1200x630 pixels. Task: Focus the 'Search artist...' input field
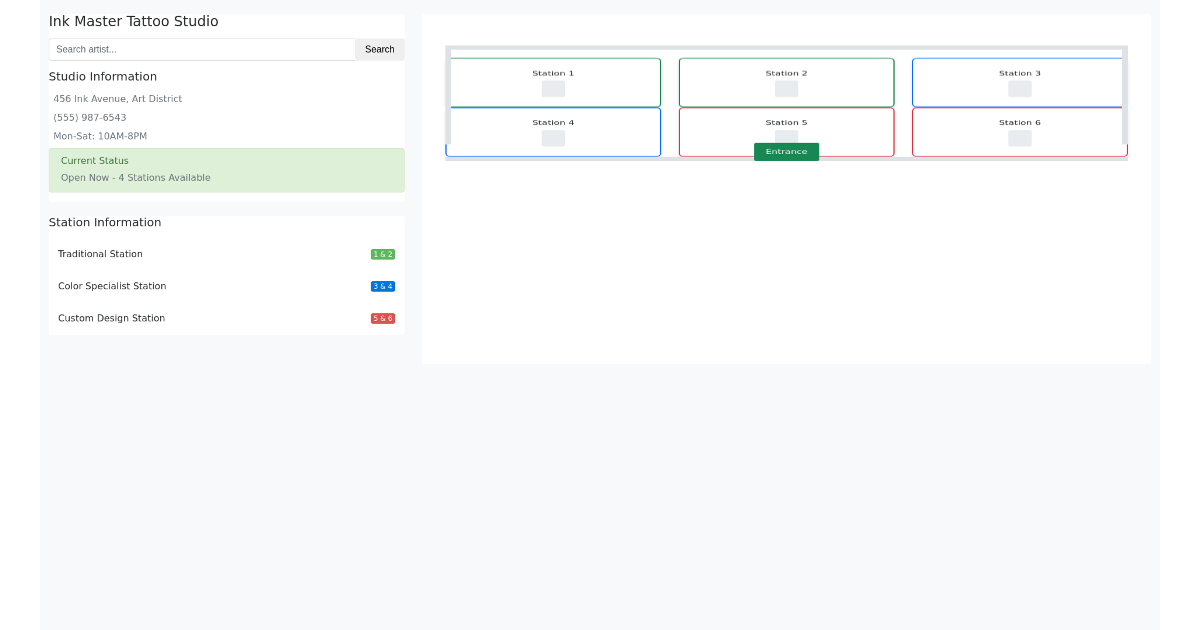coord(202,49)
